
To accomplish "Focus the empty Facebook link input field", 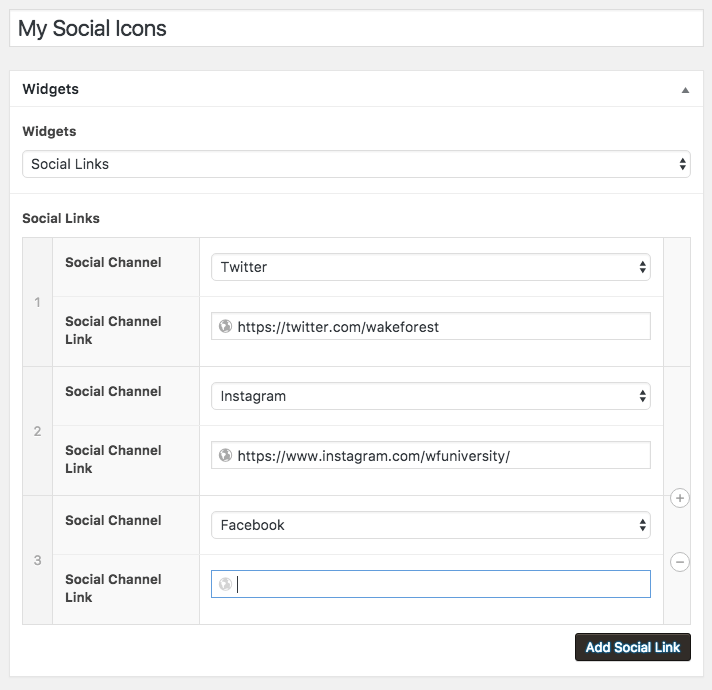I will pyautogui.click(x=440, y=584).
